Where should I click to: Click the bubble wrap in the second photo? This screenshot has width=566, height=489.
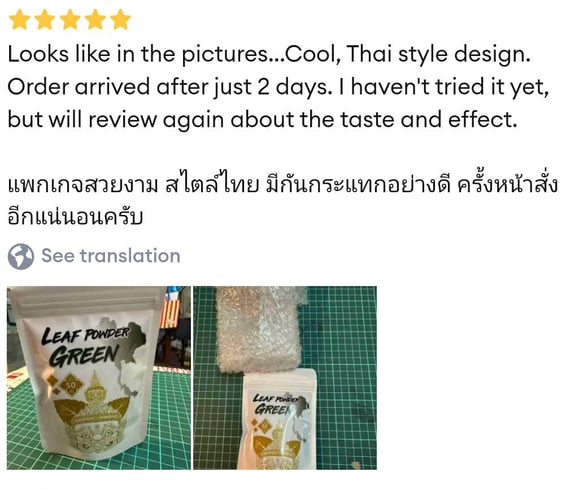coord(258,328)
